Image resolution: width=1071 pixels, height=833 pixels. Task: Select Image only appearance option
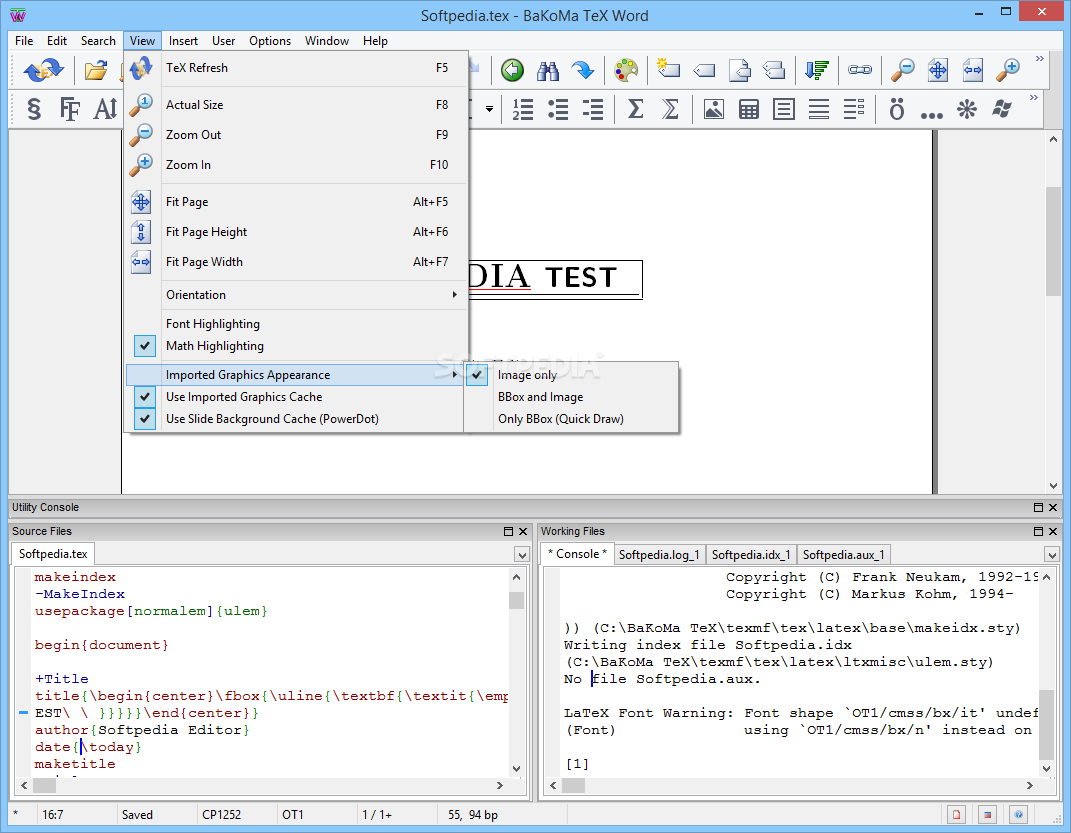(x=572, y=375)
